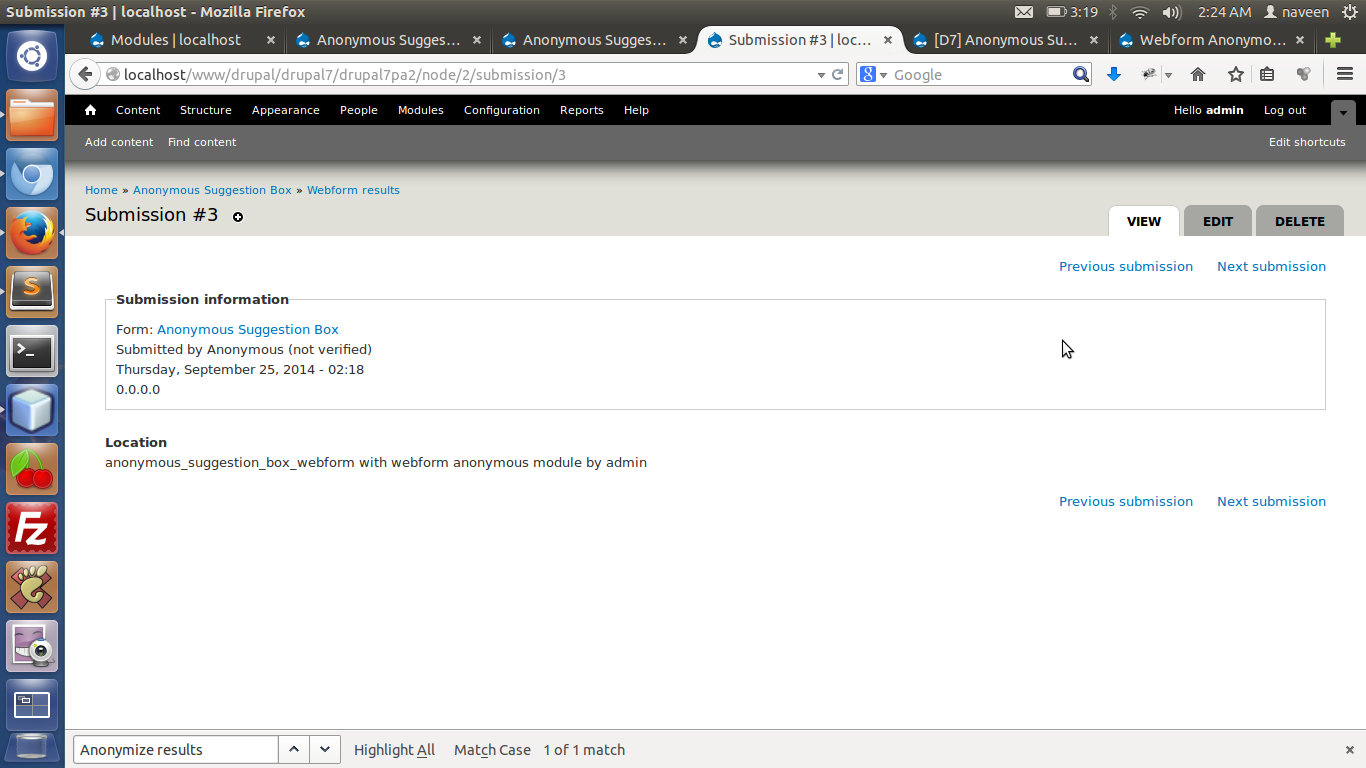
Task: Click the Firefox launcher icon
Action: point(32,233)
